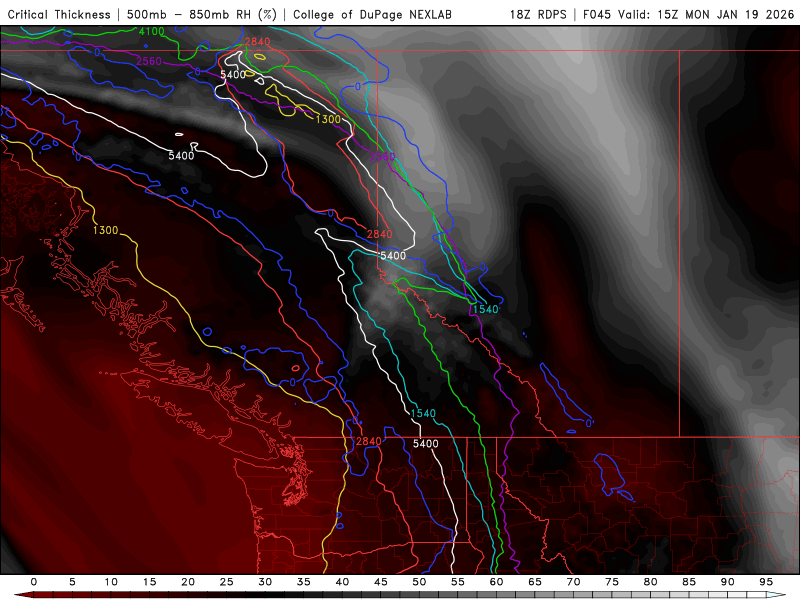Click the colorbar tick label "0"
Screen dimensions: 800x600
click(34, 582)
